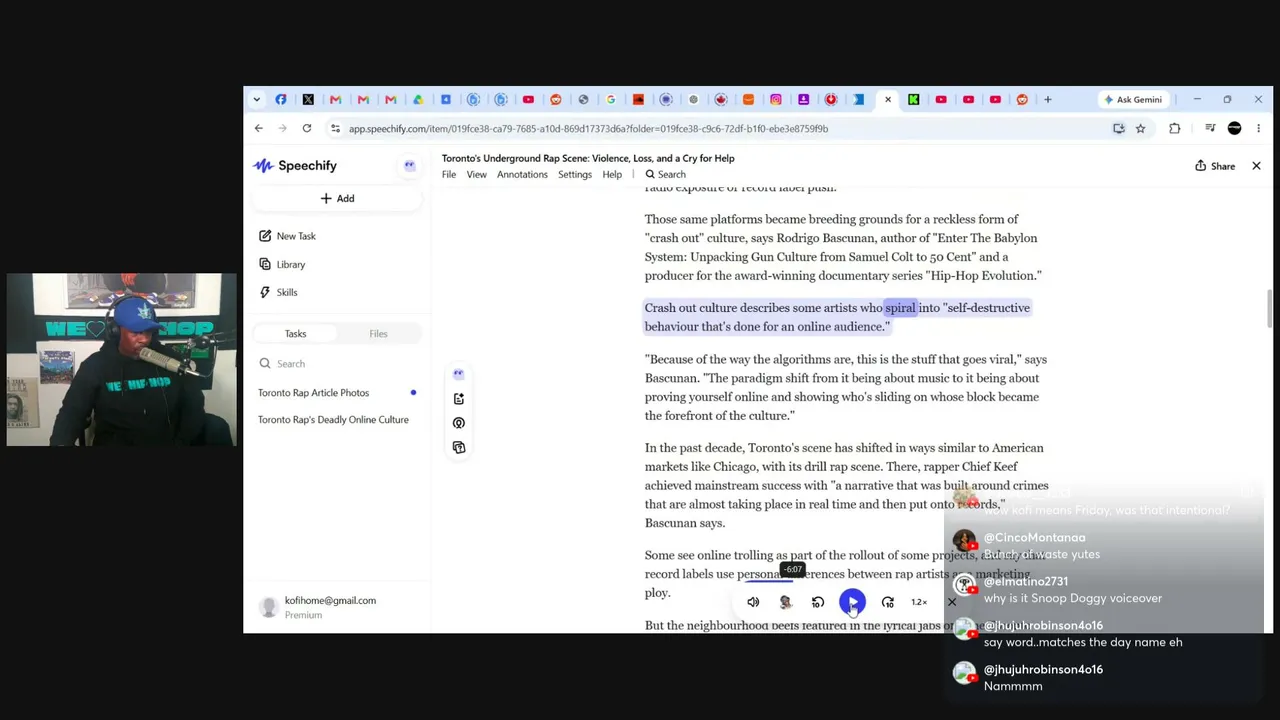Viewport: 1280px width, 720px height.
Task: Change the voice via the avatar icon
Action: coord(785,602)
